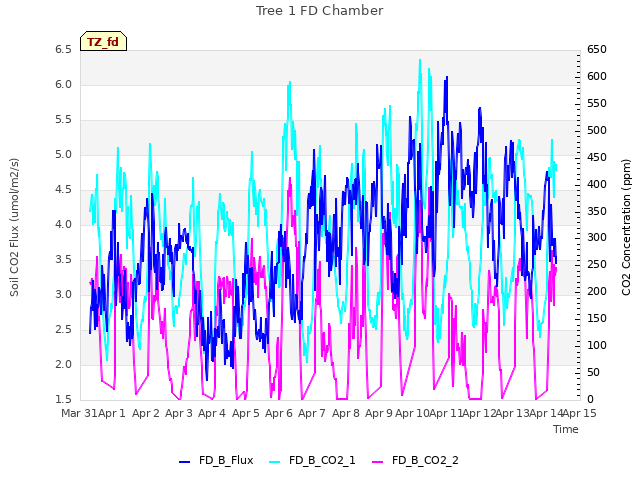Toggle FD_B_Flux series in legend

216,460
